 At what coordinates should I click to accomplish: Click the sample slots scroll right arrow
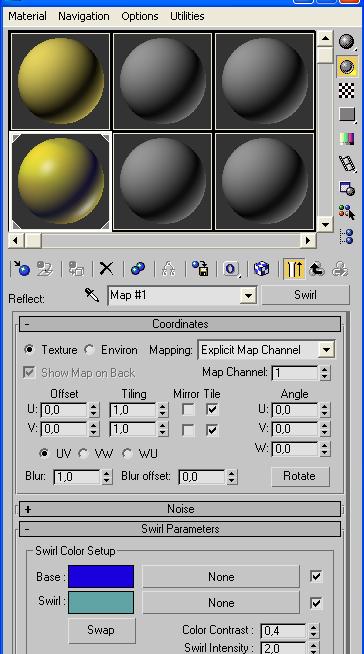click(308, 240)
